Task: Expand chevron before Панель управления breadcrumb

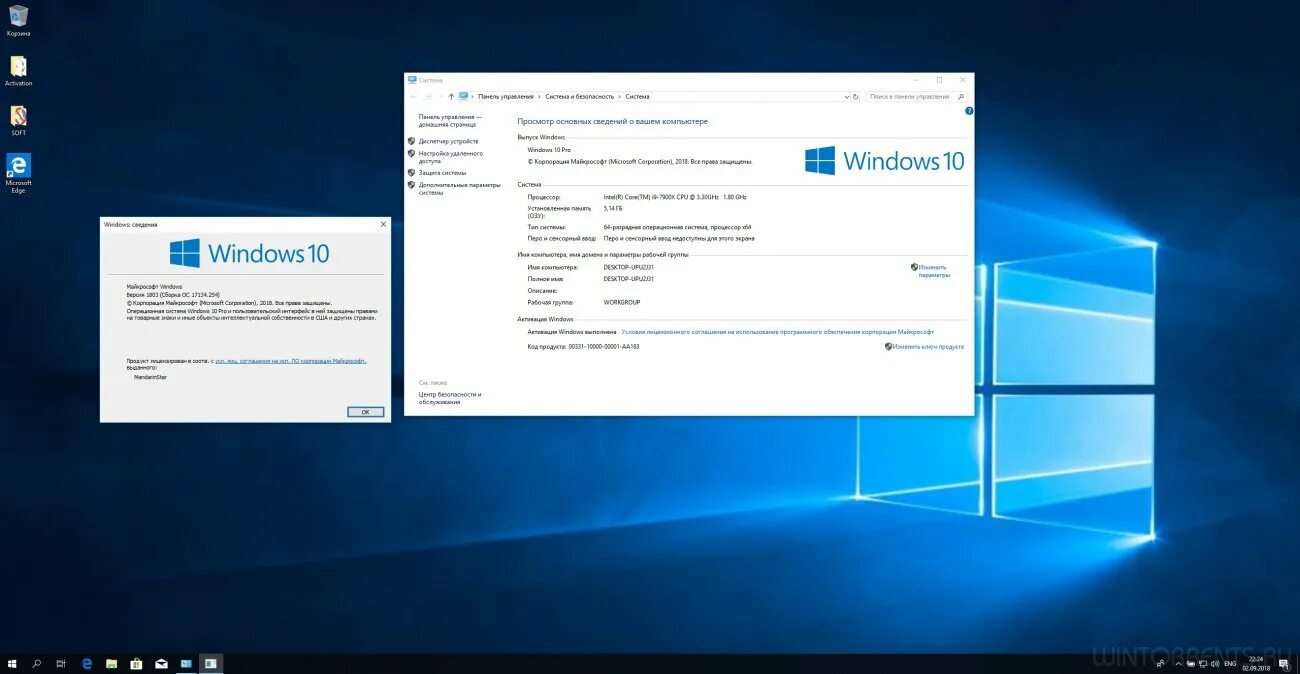Action: [x=473, y=97]
